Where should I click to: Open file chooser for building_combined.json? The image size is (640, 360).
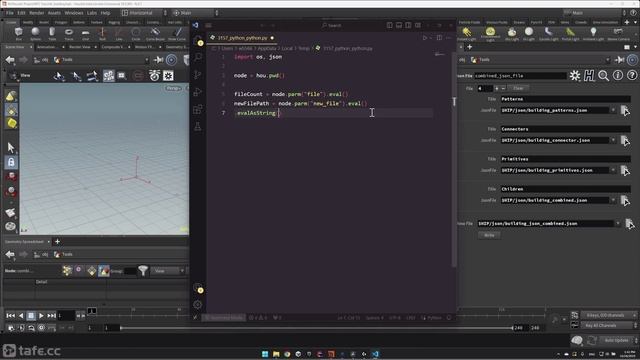625,200
